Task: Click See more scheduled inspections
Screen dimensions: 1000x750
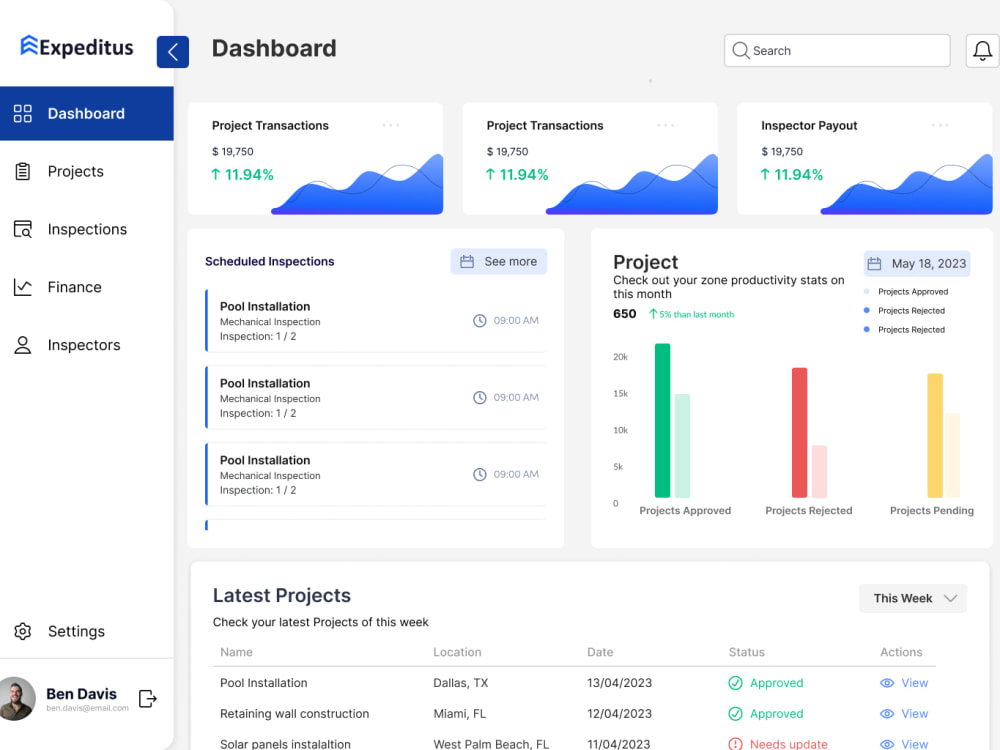Action: pos(498,261)
